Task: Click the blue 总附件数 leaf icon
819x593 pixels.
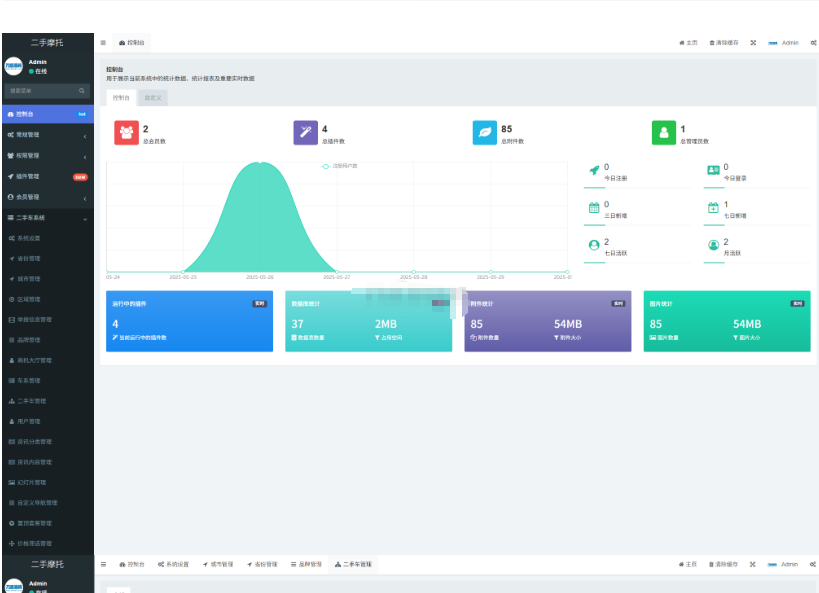Action: point(484,133)
